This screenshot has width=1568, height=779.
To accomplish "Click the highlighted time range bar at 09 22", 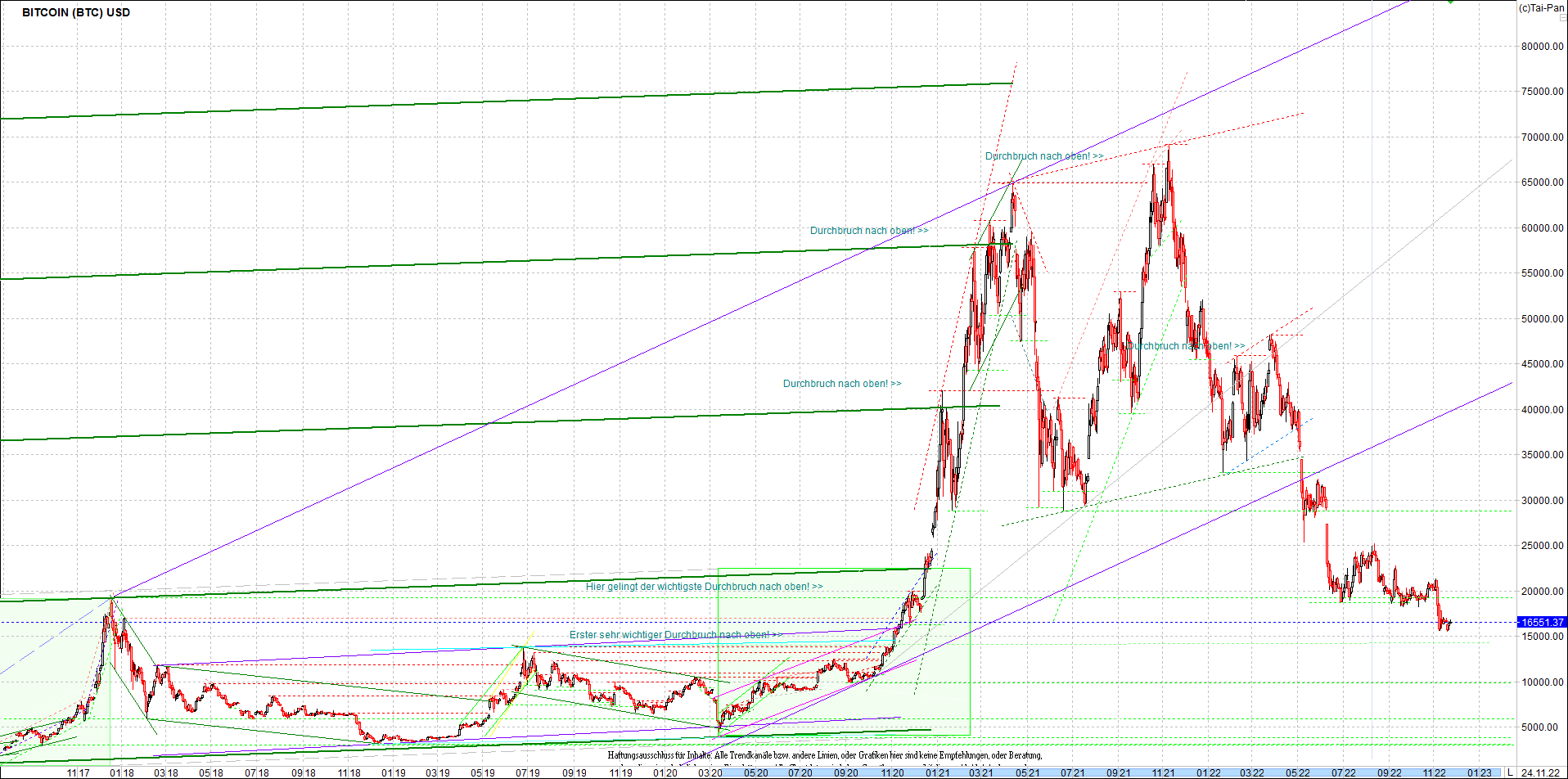I will coord(1389,772).
